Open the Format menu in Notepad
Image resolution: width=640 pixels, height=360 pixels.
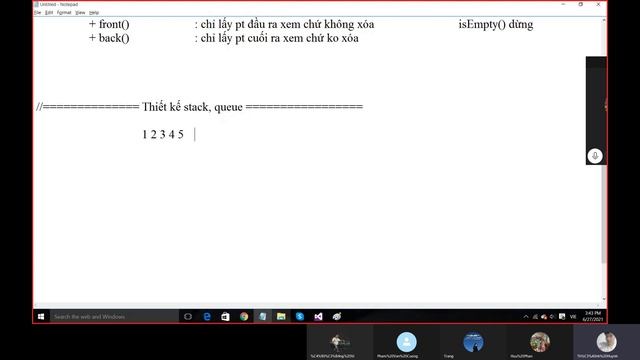64,13
